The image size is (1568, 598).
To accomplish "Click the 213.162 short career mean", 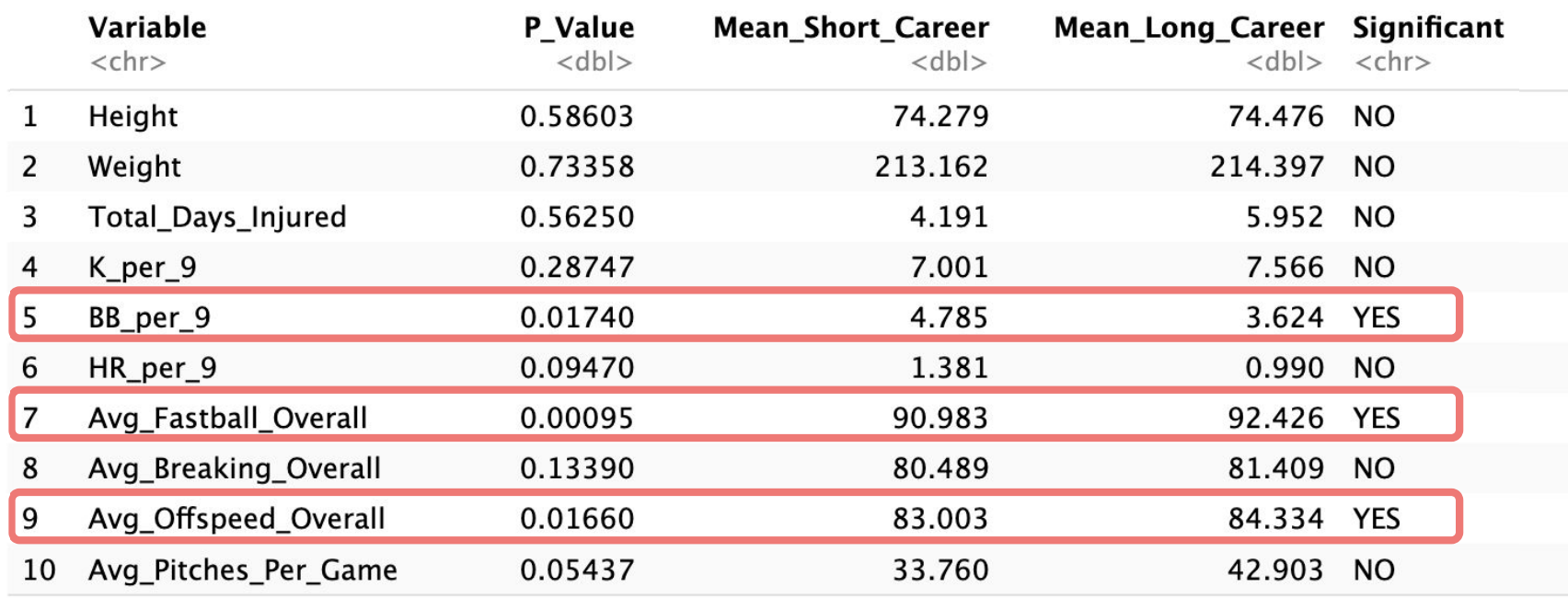I will (931, 167).
